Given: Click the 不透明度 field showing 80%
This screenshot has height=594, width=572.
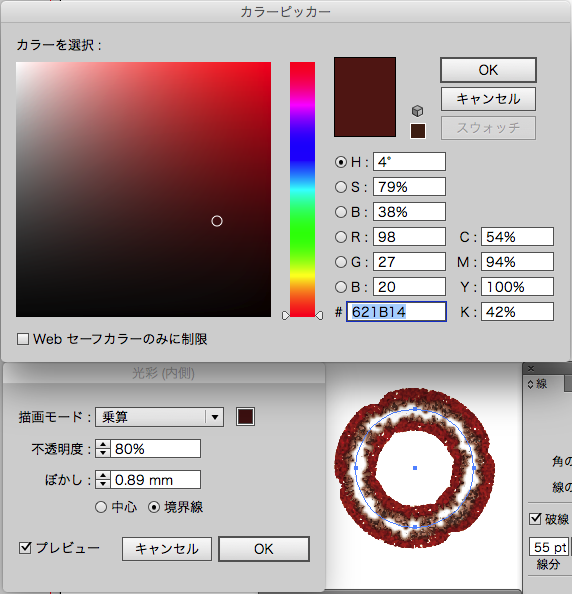Looking at the screenshot, I should (155, 449).
